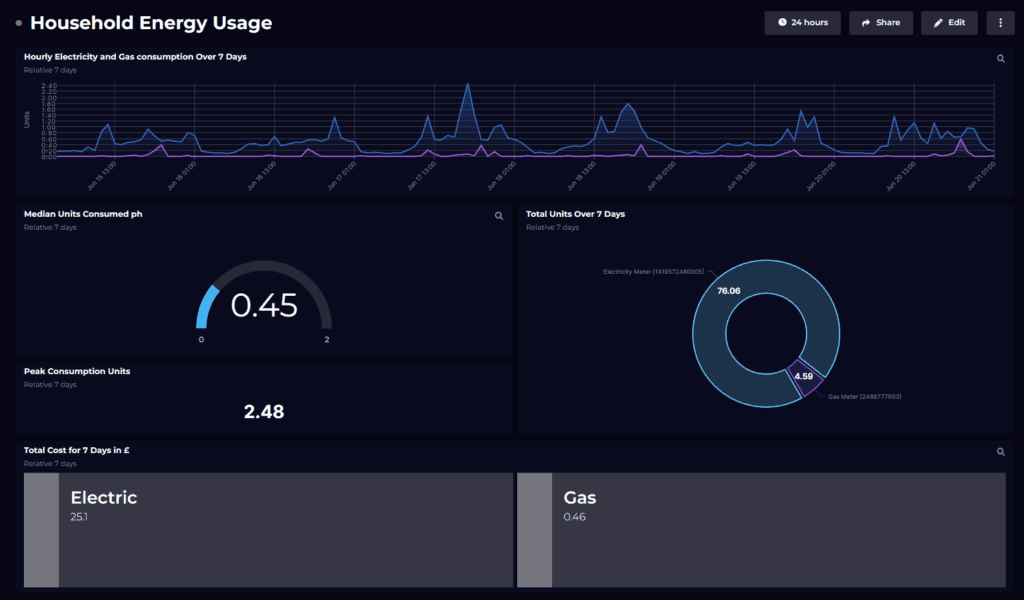Image resolution: width=1024 pixels, height=600 pixels.
Task: Open the three-dot options menu at top right
Action: [x=1001, y=22]
